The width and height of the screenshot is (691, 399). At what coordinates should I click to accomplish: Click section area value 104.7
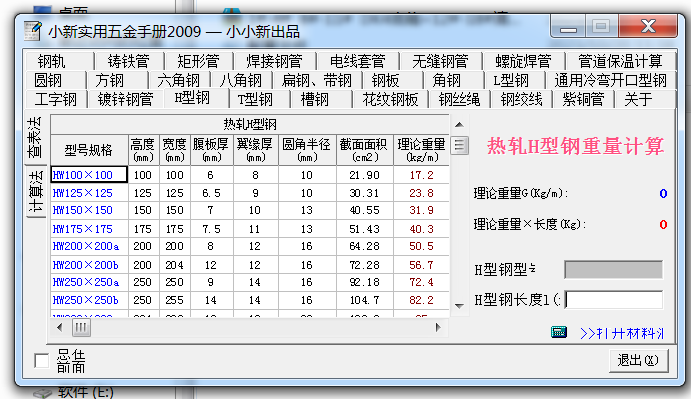[364, 300]
